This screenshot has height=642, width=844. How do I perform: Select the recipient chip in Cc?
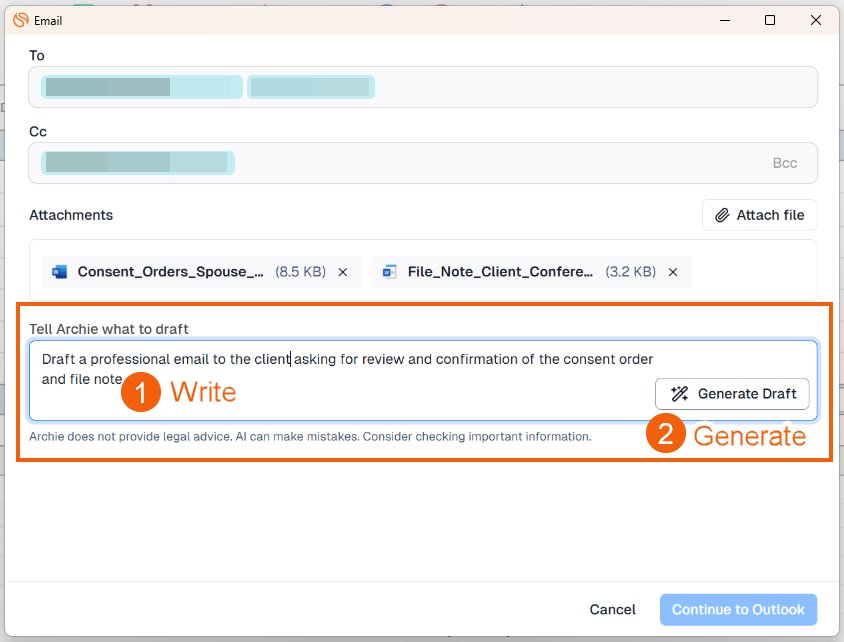pos(137,163)
